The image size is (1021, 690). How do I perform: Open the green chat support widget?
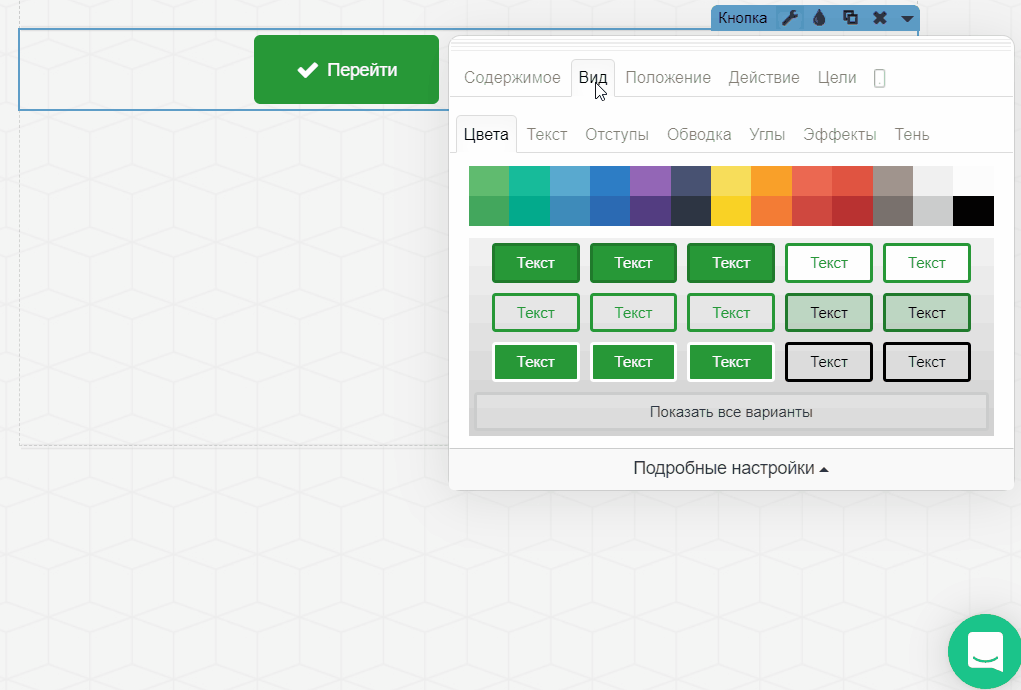(x=984, y=650)
